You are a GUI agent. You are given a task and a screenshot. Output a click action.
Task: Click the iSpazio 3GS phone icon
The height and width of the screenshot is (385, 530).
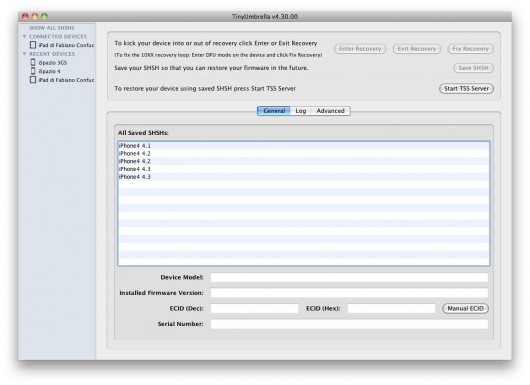(x=33, y=62)
